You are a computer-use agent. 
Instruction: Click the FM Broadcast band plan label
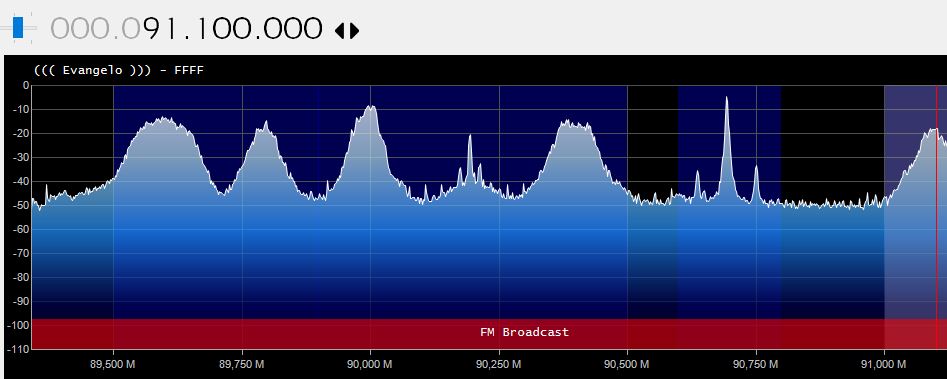524,332
